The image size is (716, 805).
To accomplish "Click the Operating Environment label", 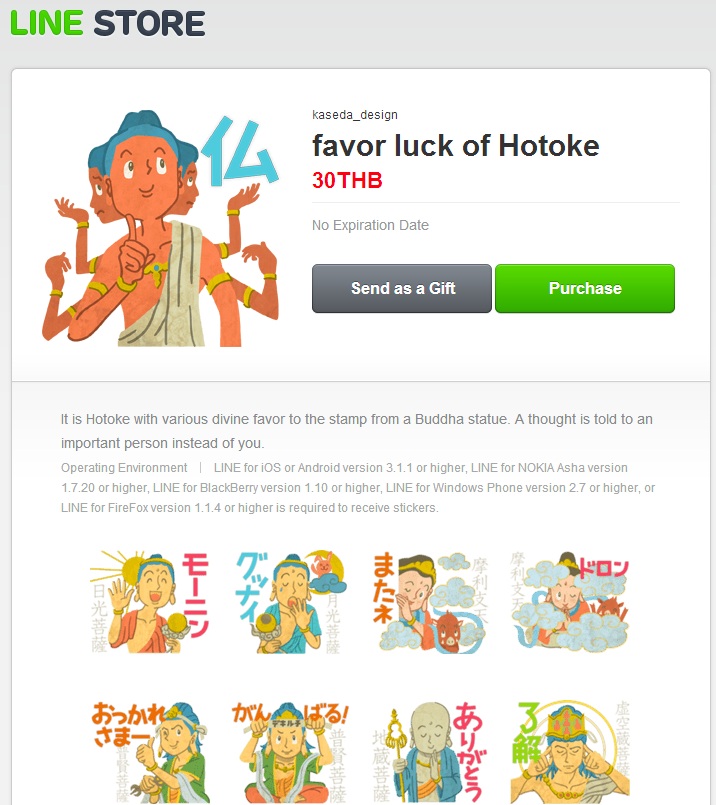I will (124, 468).
